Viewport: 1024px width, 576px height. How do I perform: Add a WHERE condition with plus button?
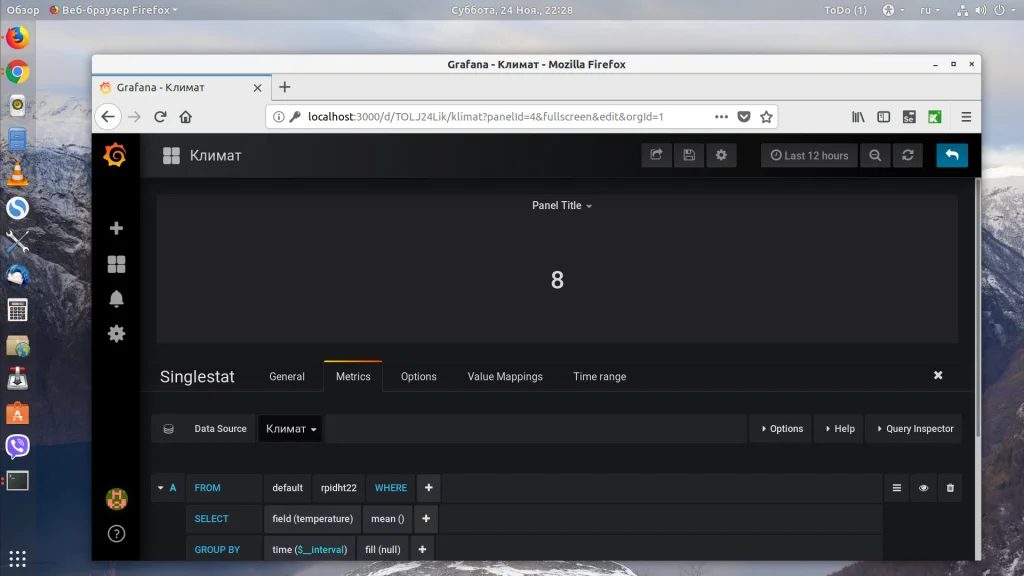point(428,488)
